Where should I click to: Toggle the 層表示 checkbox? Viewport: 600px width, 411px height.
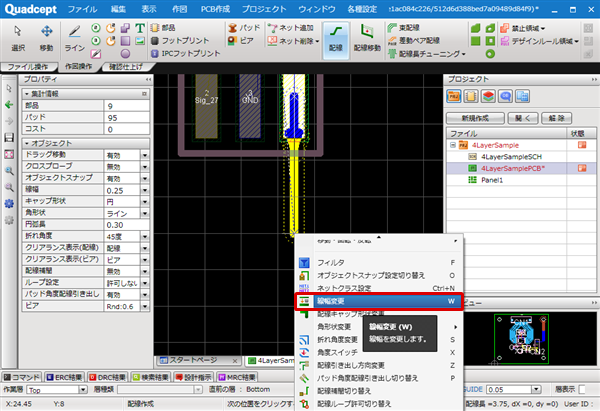tap(582, 390)
